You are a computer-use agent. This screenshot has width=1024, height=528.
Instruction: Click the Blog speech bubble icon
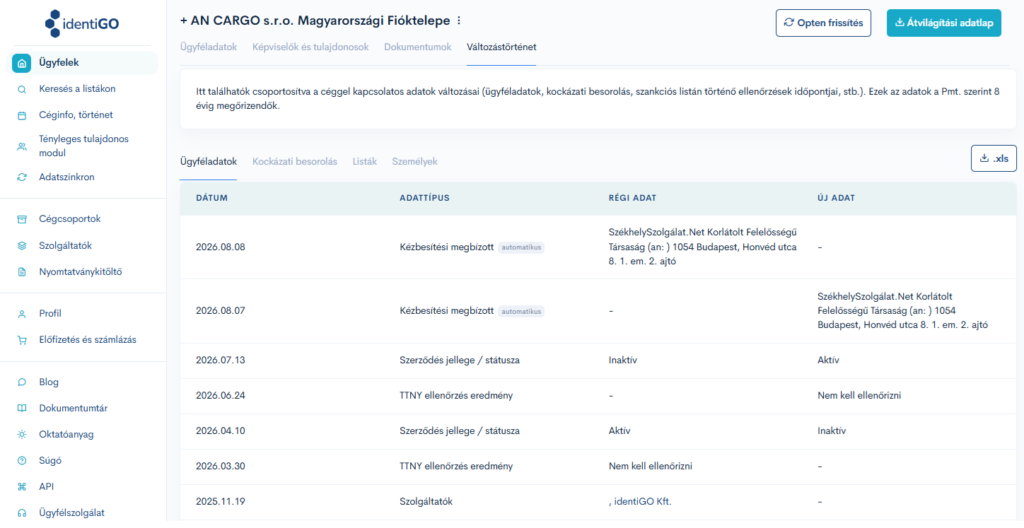click(22, 382)
